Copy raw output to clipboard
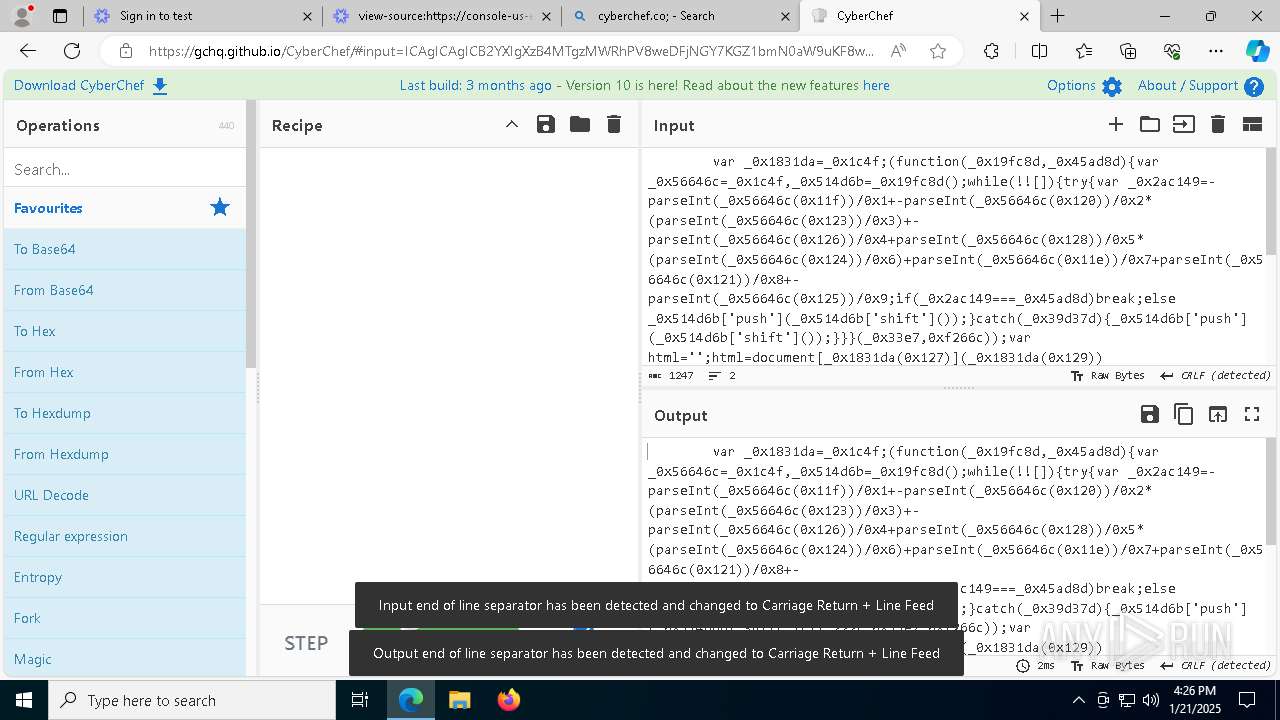Viewport: 1280px width, 720px height. 1184,414
